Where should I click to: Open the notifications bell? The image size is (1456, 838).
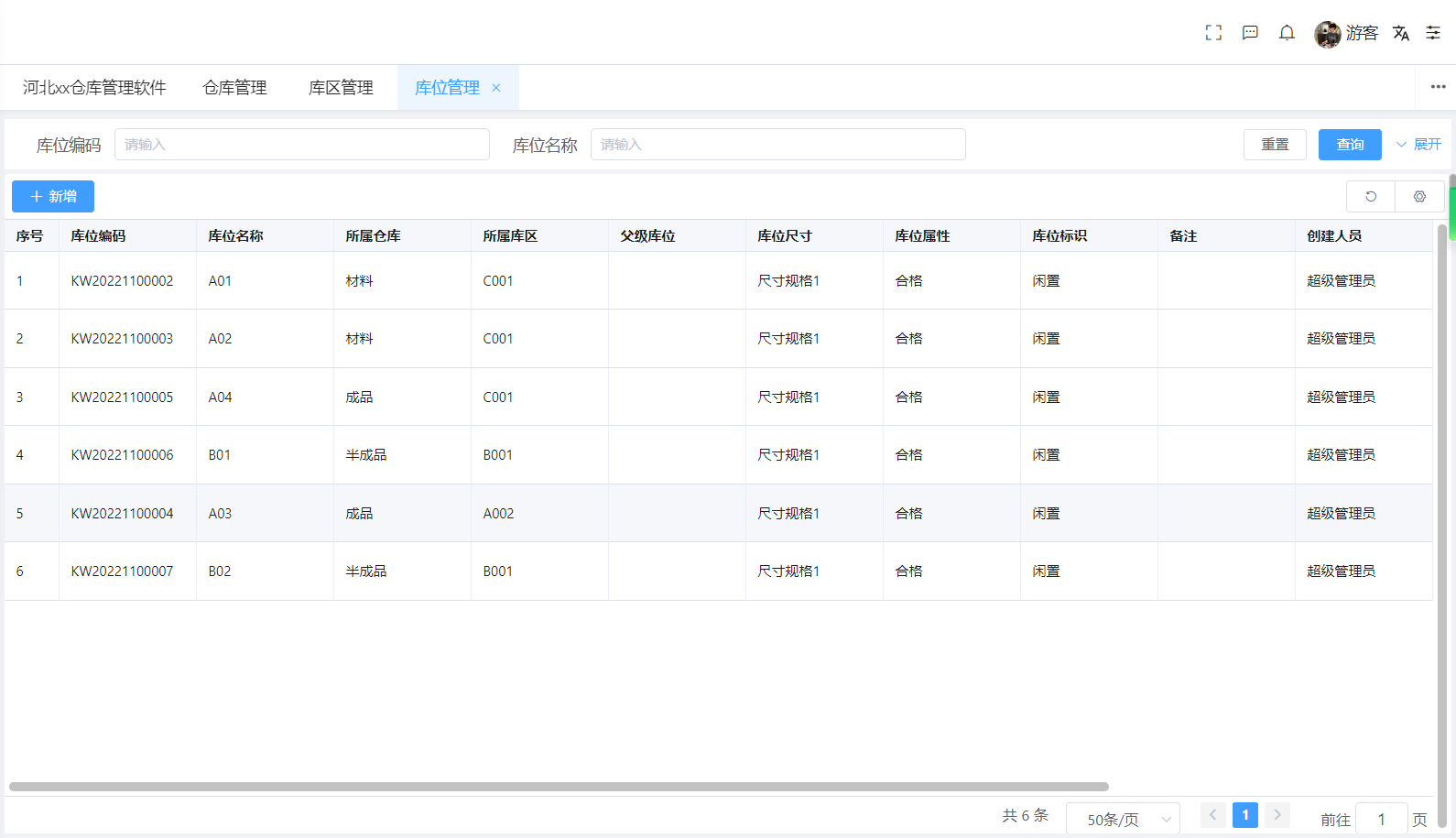[x=1287, y=33]
